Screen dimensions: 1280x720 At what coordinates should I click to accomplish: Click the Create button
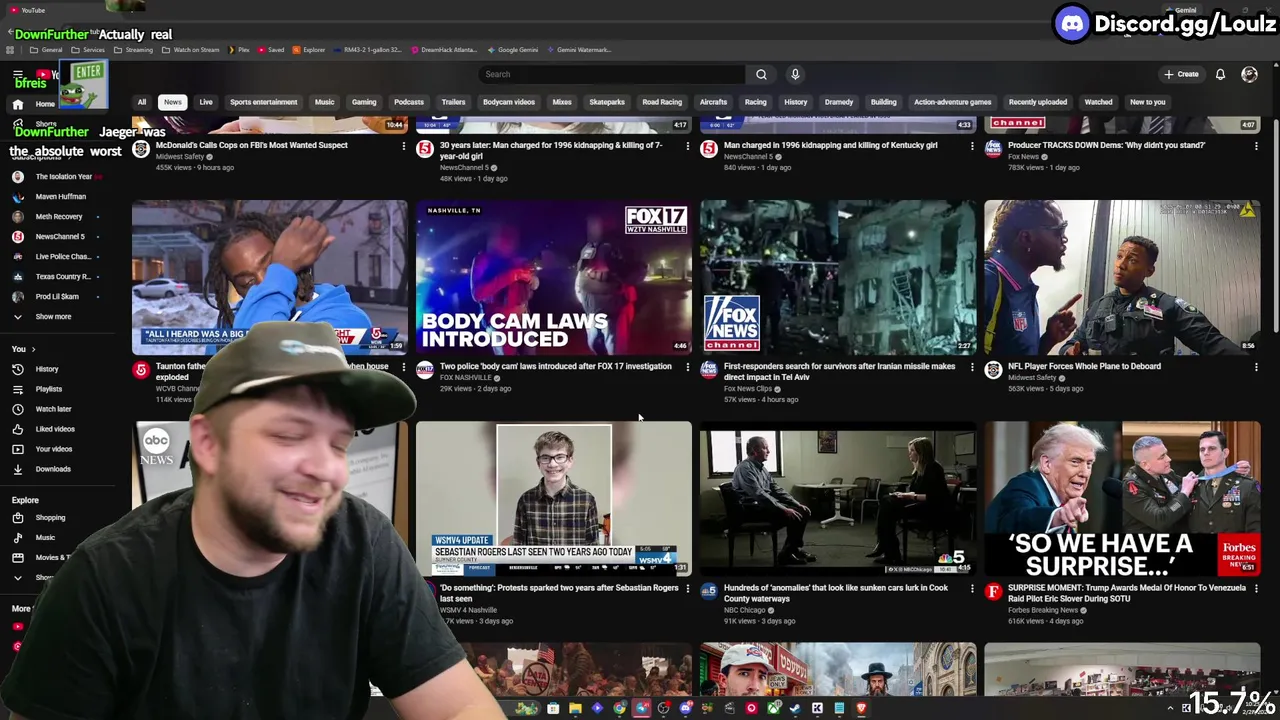[x=1181, y=74]
